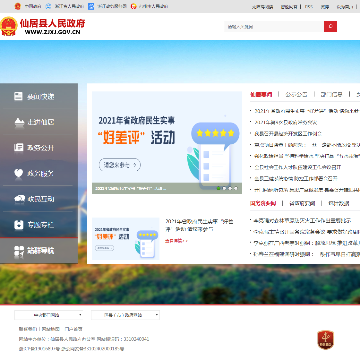Click the five-star rating bubble graphic in banner
The height and width of the screenshot is (360, 360).
click(215, 134)
